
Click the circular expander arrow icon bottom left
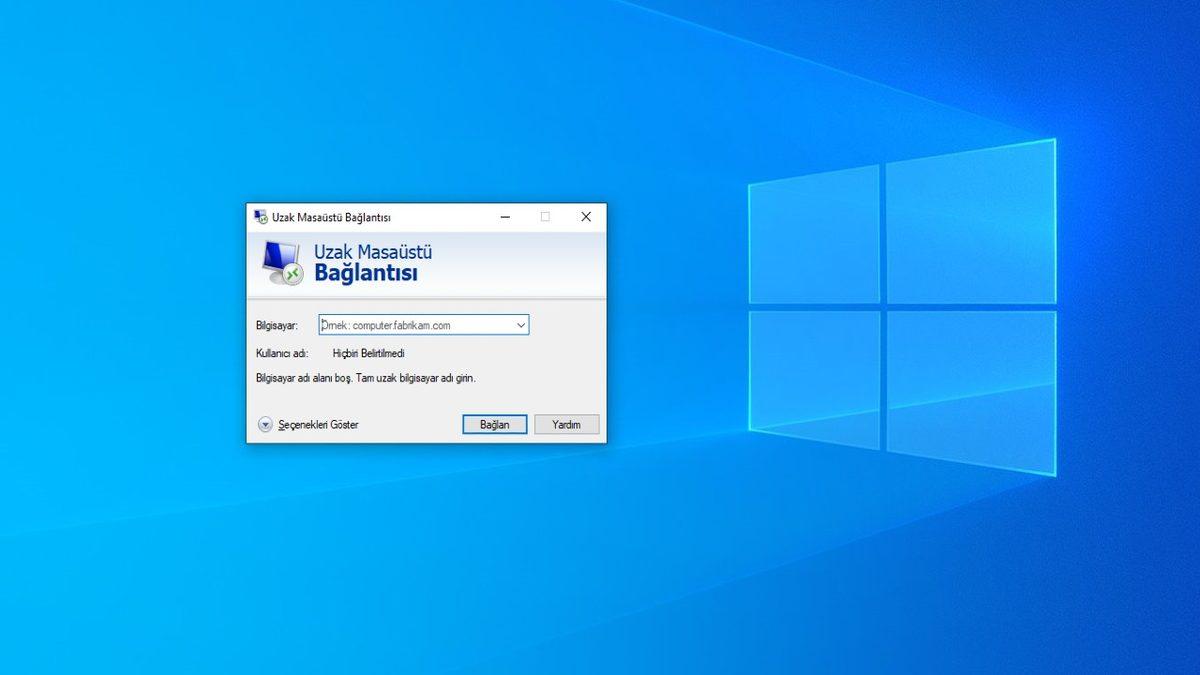pyautogui.click(x=265, y=424)
